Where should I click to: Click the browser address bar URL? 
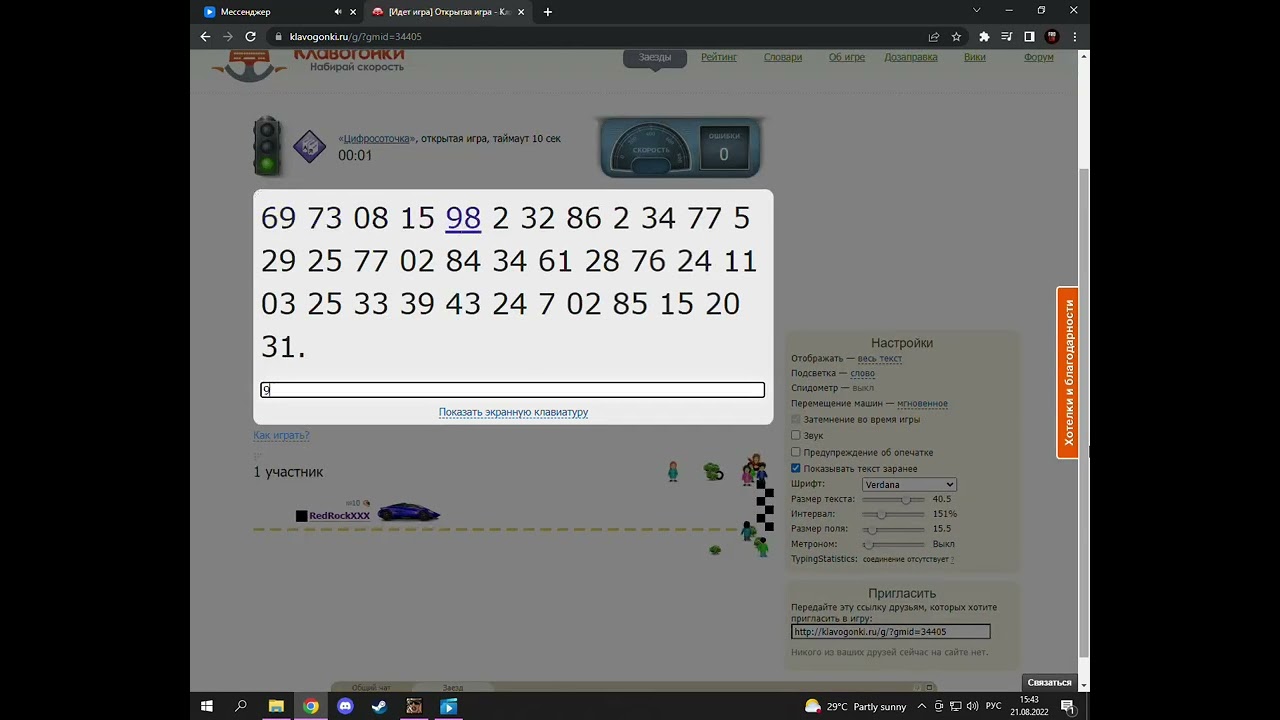click(356, 36)
